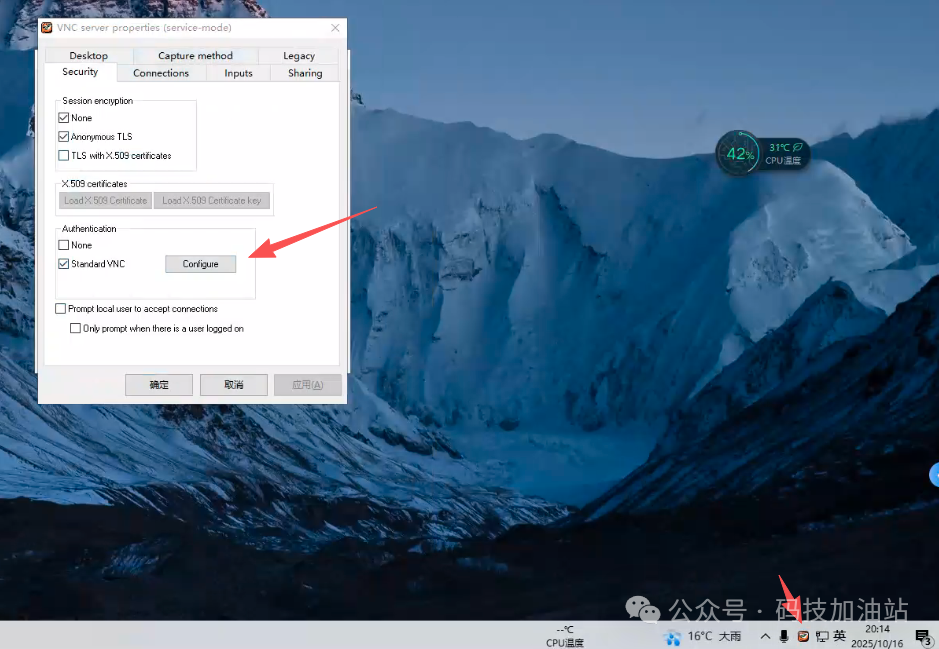Toggle Anonymous TLS checkbox
This screenshot has height=649, width=939.
point(63,137)
